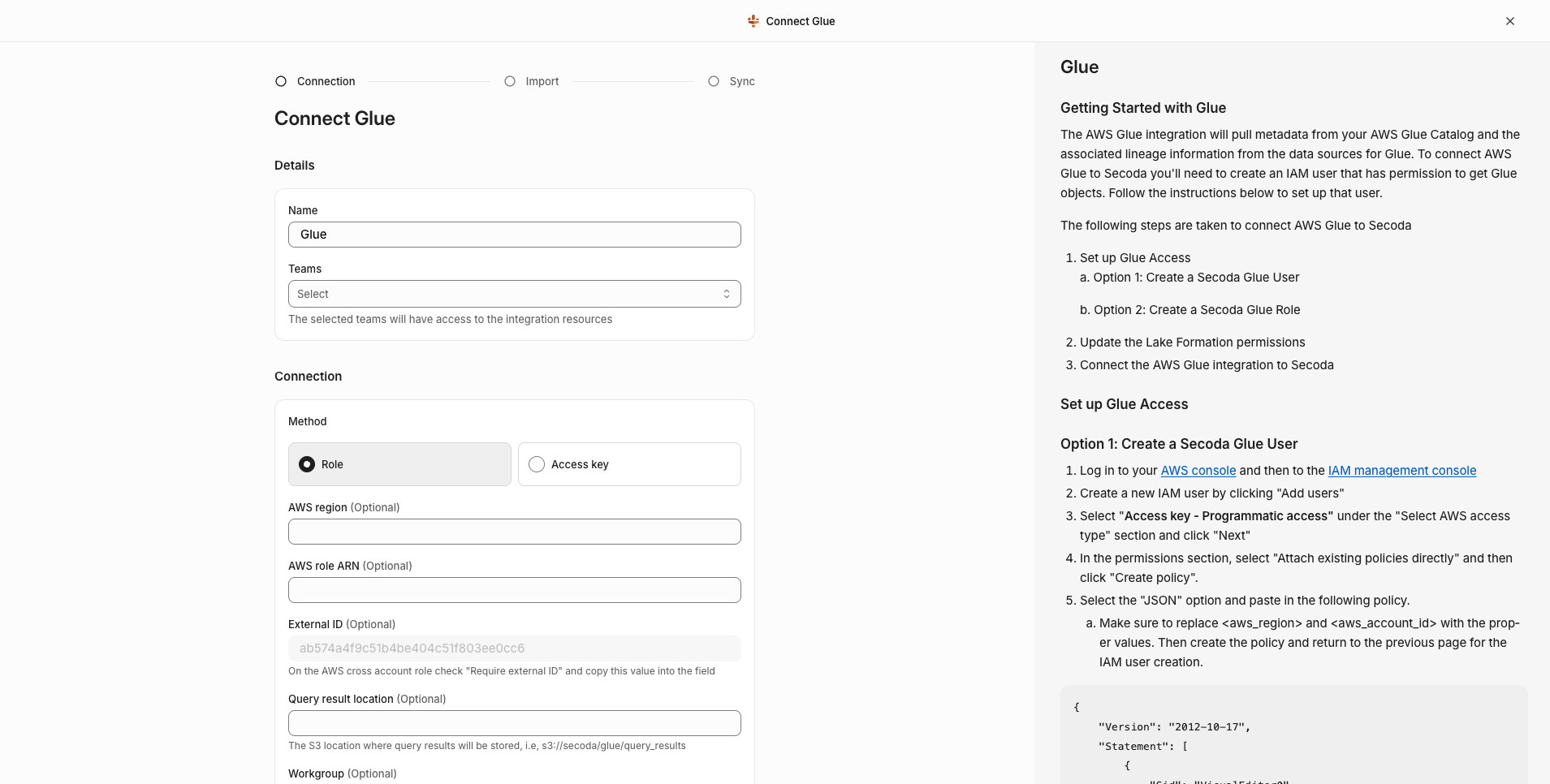Click the Connection step label
Image resolution: width=1550 pixels, height=784 pixels.
(326, 81)
